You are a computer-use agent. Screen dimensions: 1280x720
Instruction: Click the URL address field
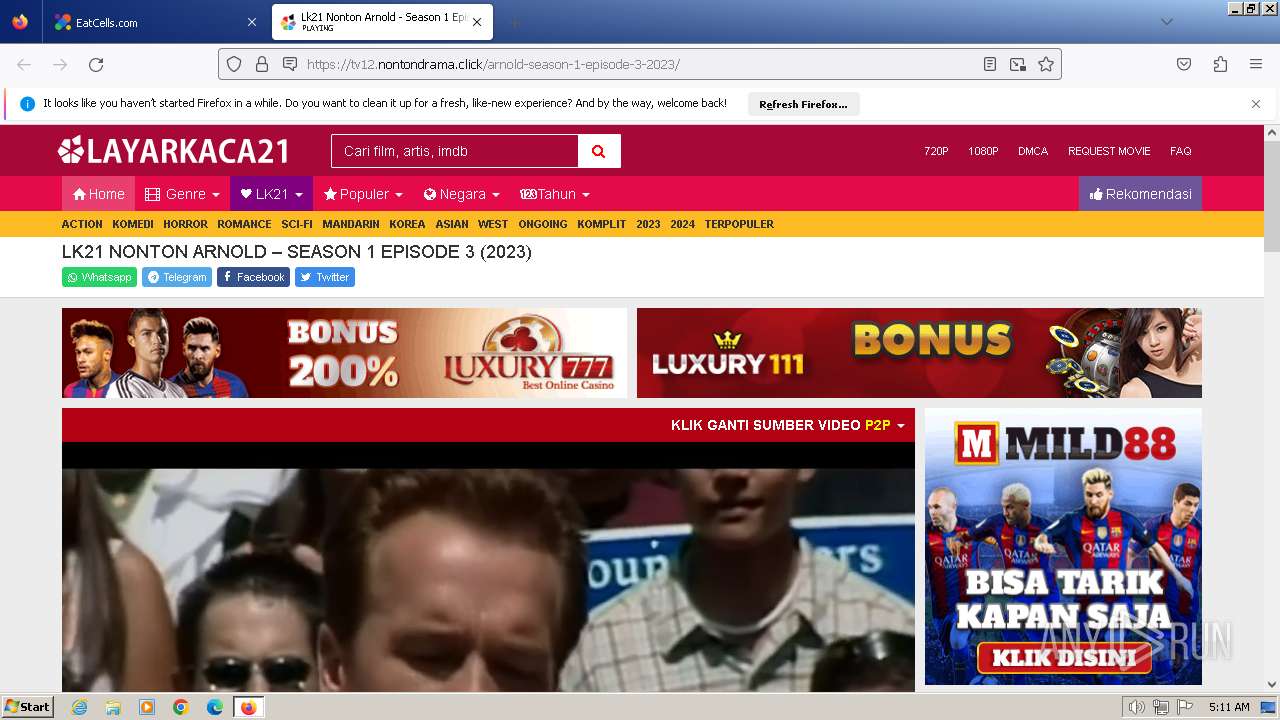640,64
